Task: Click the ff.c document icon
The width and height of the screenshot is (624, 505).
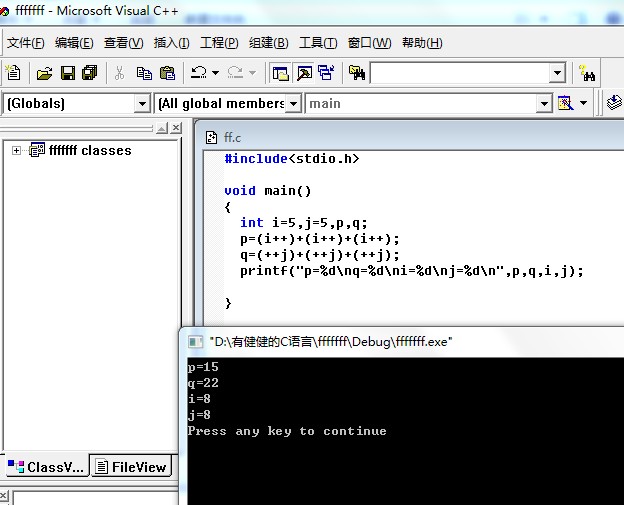Action: point(211,138)
